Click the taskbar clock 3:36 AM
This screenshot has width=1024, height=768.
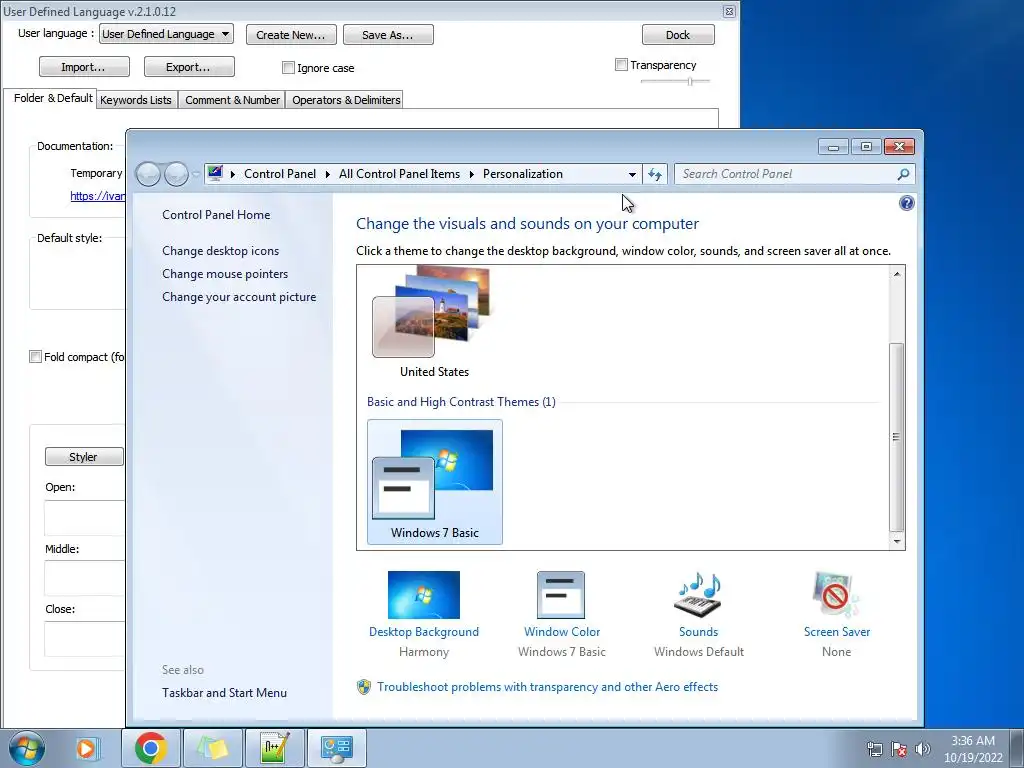[x=972, y=741]
